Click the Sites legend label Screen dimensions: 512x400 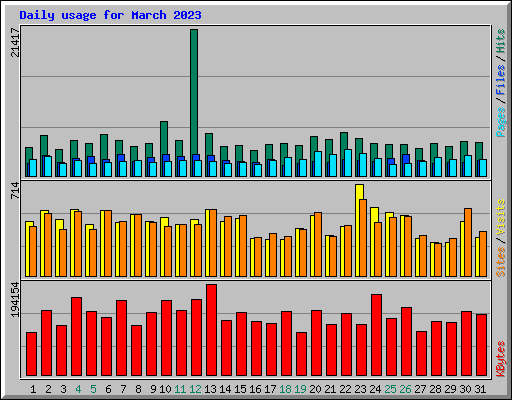pyautogui.click(x=501, y=262)
